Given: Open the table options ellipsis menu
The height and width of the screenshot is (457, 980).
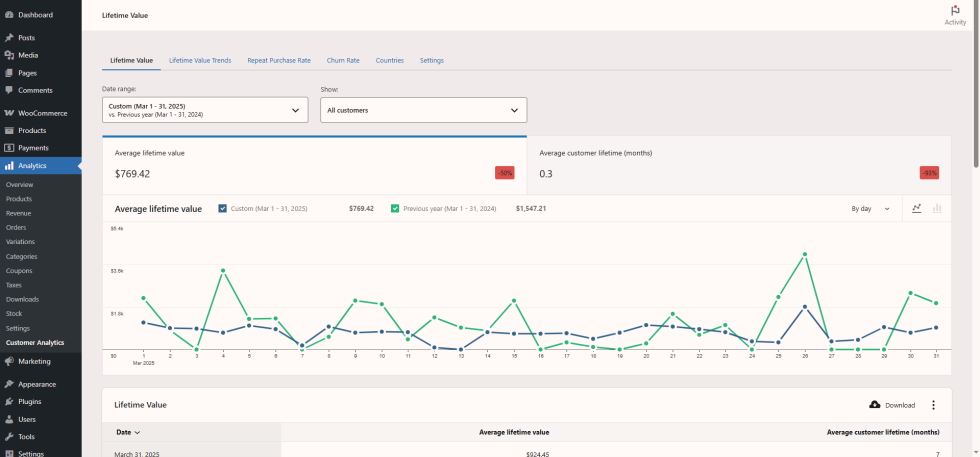Looking at the screenshot, I should point(933,405).
